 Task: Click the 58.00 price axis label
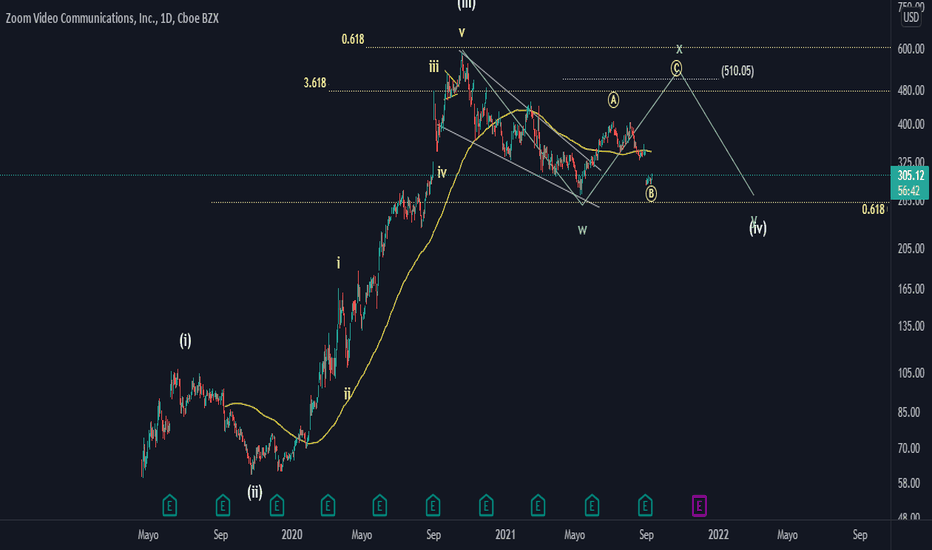[911, 483]
